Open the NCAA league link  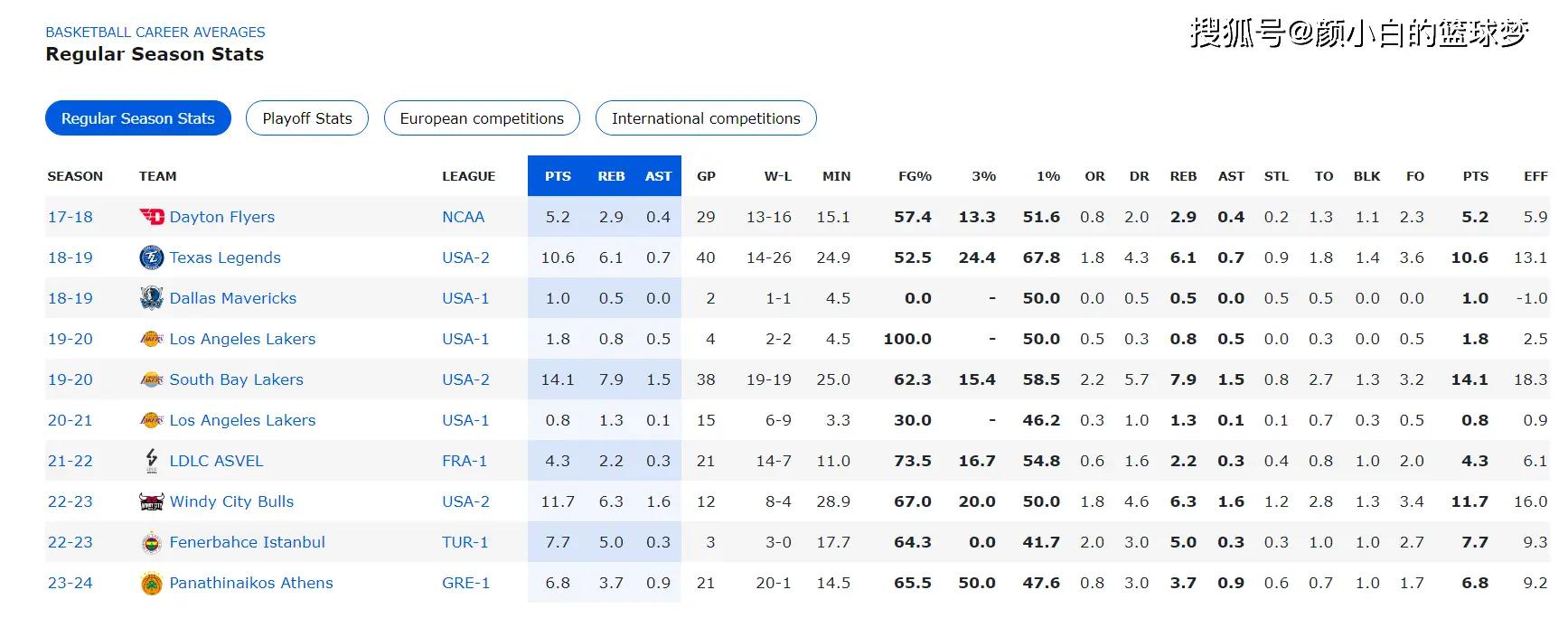pyautogui.click(x=463, y=217)
